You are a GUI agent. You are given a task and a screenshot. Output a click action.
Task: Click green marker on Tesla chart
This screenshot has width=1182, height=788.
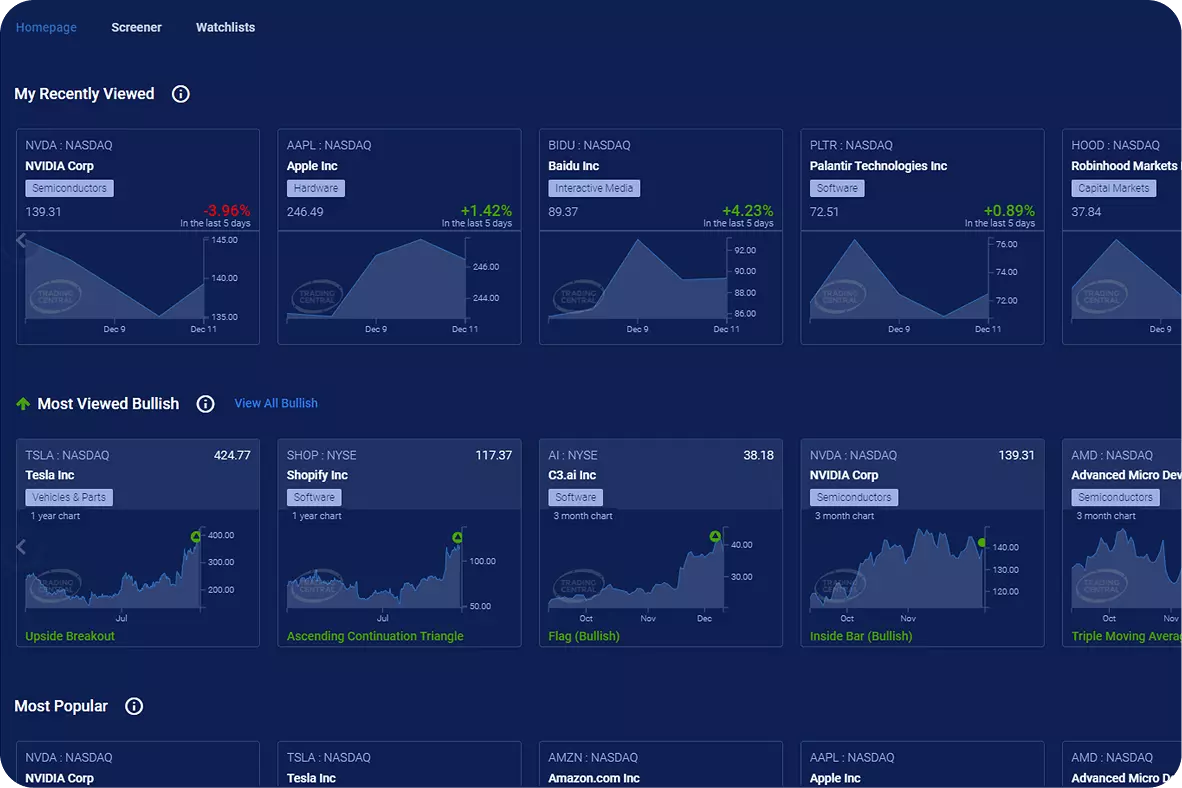pos(196,537)
